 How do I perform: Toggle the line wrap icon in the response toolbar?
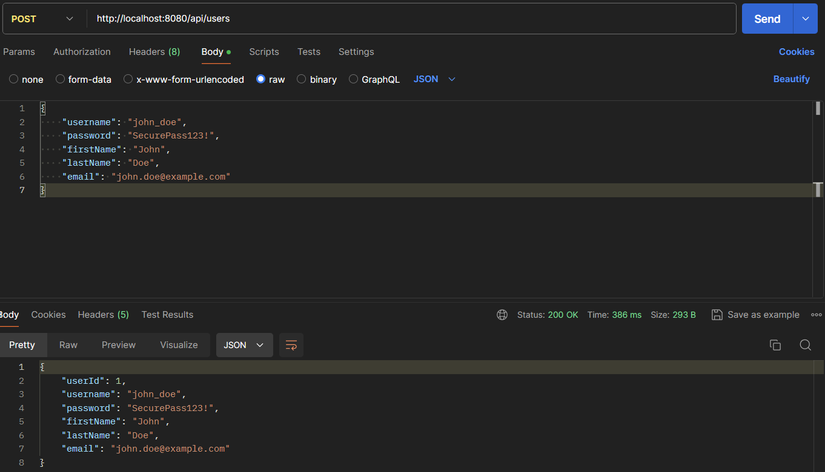[x=291, y=345]
